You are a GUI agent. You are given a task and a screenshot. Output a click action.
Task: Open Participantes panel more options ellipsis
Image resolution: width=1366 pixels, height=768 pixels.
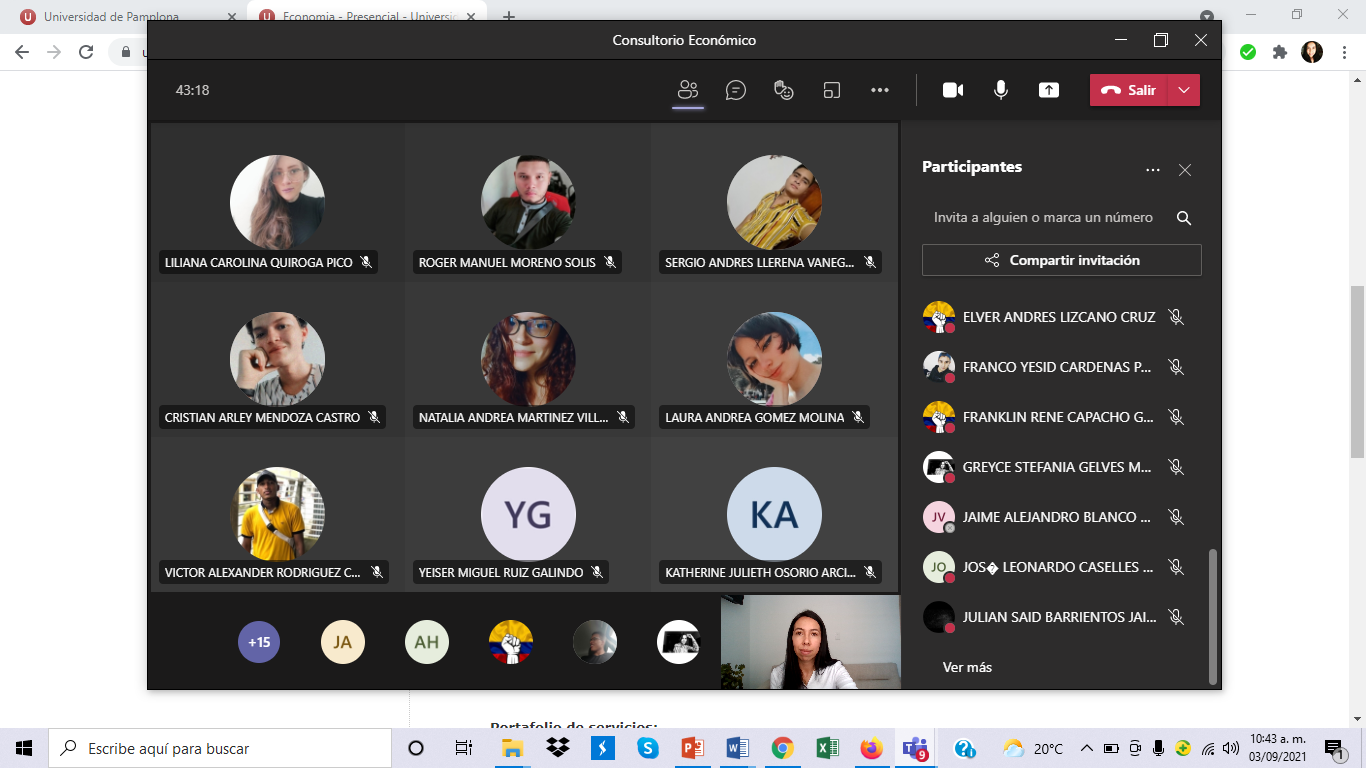pos(1153,170)
